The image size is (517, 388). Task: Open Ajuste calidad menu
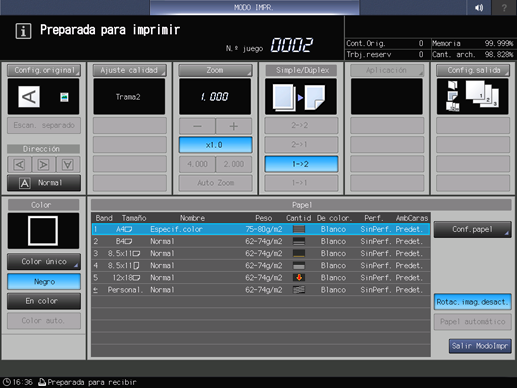click(x=129, y=70)
